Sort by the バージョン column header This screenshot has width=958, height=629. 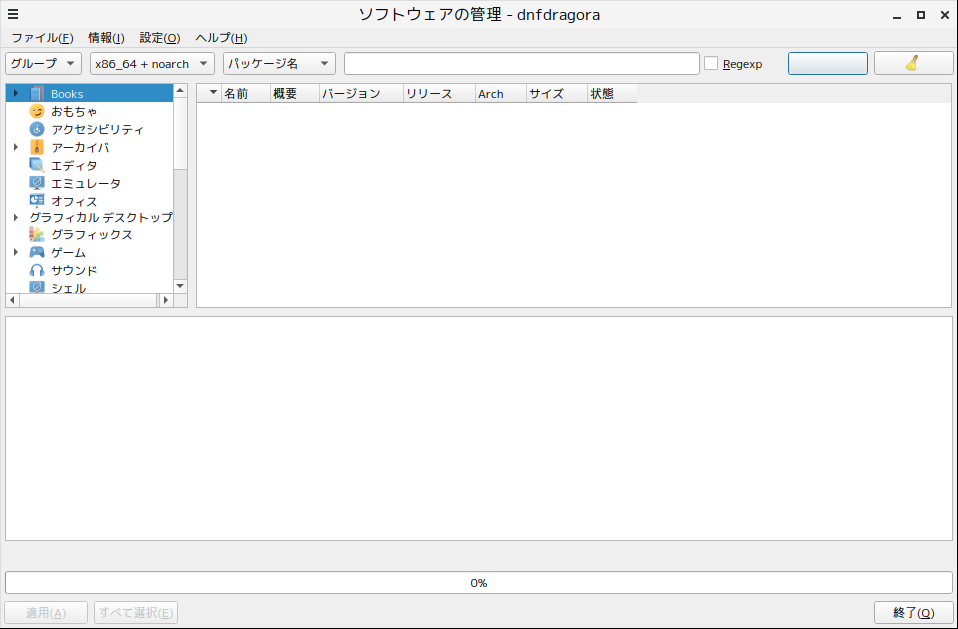tap(361, 93)
